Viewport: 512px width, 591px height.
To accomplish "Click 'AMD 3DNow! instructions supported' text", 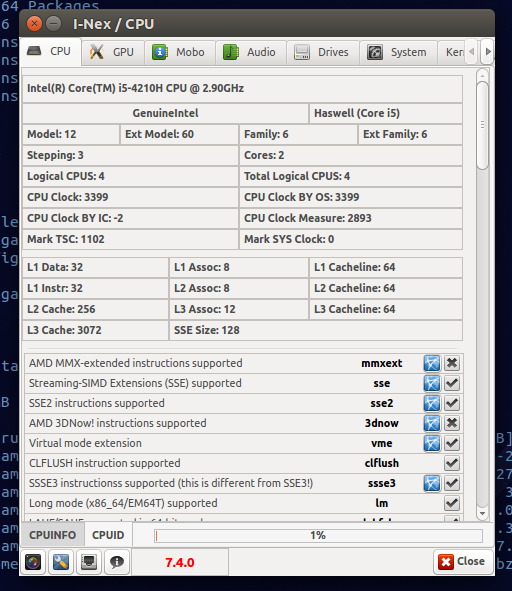I will pyautogui.click(x=118, y=423).
